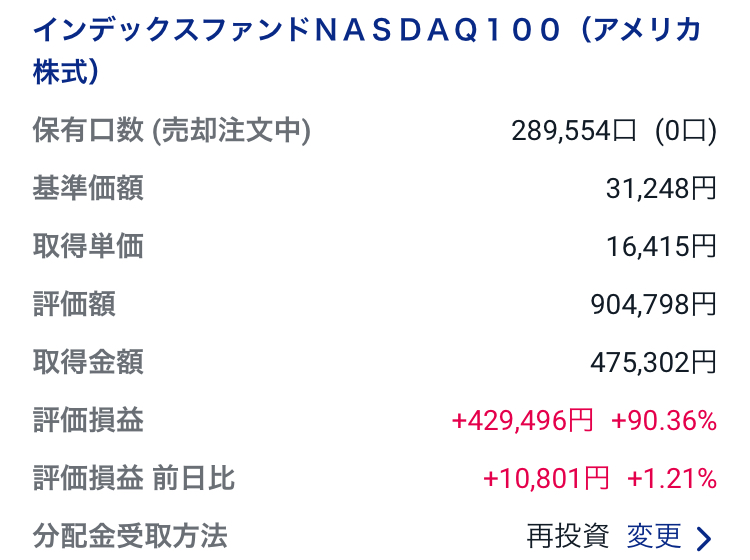Image resolution: width=750 pixels, height=560 pixels.
Task: Click the +429,496円 unrealized gain value
Action: (x=522, y=421)
